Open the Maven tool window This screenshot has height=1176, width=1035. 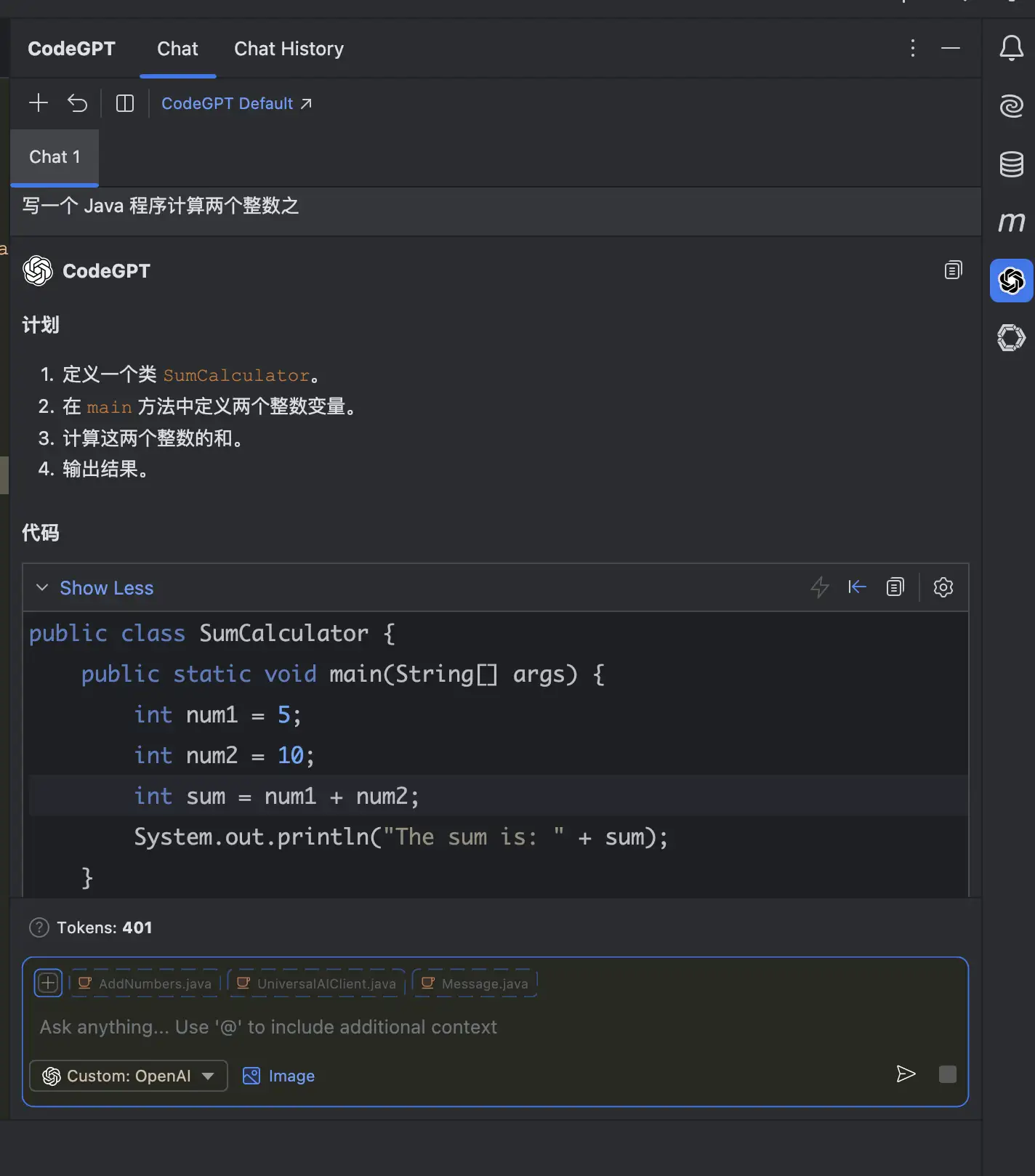coord(1011,222)
